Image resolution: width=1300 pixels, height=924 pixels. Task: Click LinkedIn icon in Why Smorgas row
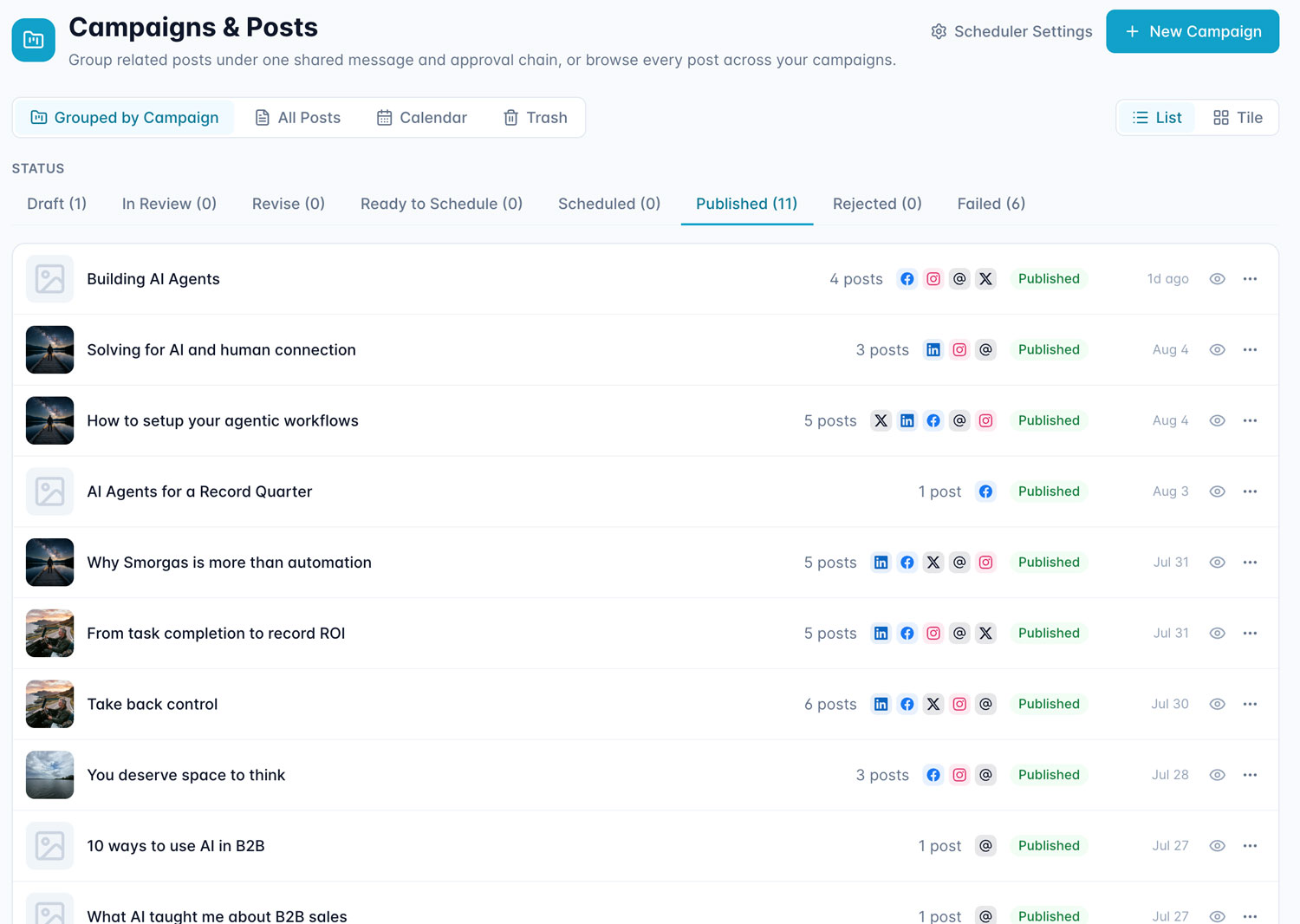point(881,563)
